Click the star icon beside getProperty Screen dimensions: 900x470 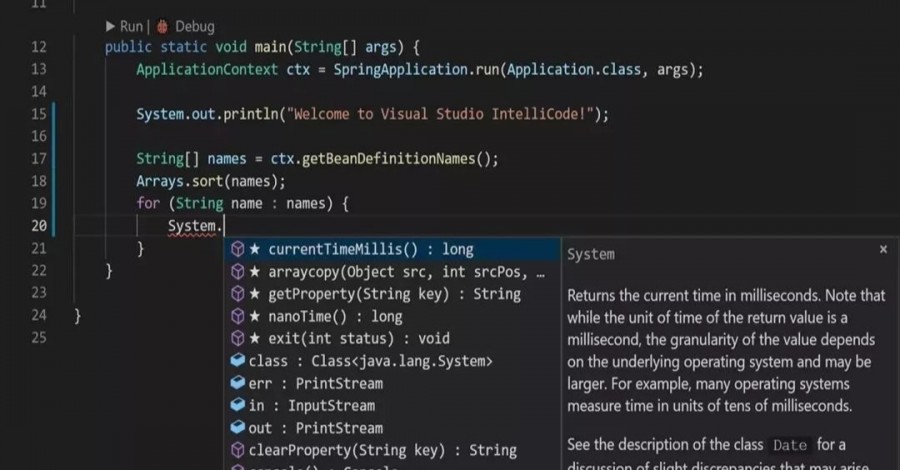coord(255,294)
